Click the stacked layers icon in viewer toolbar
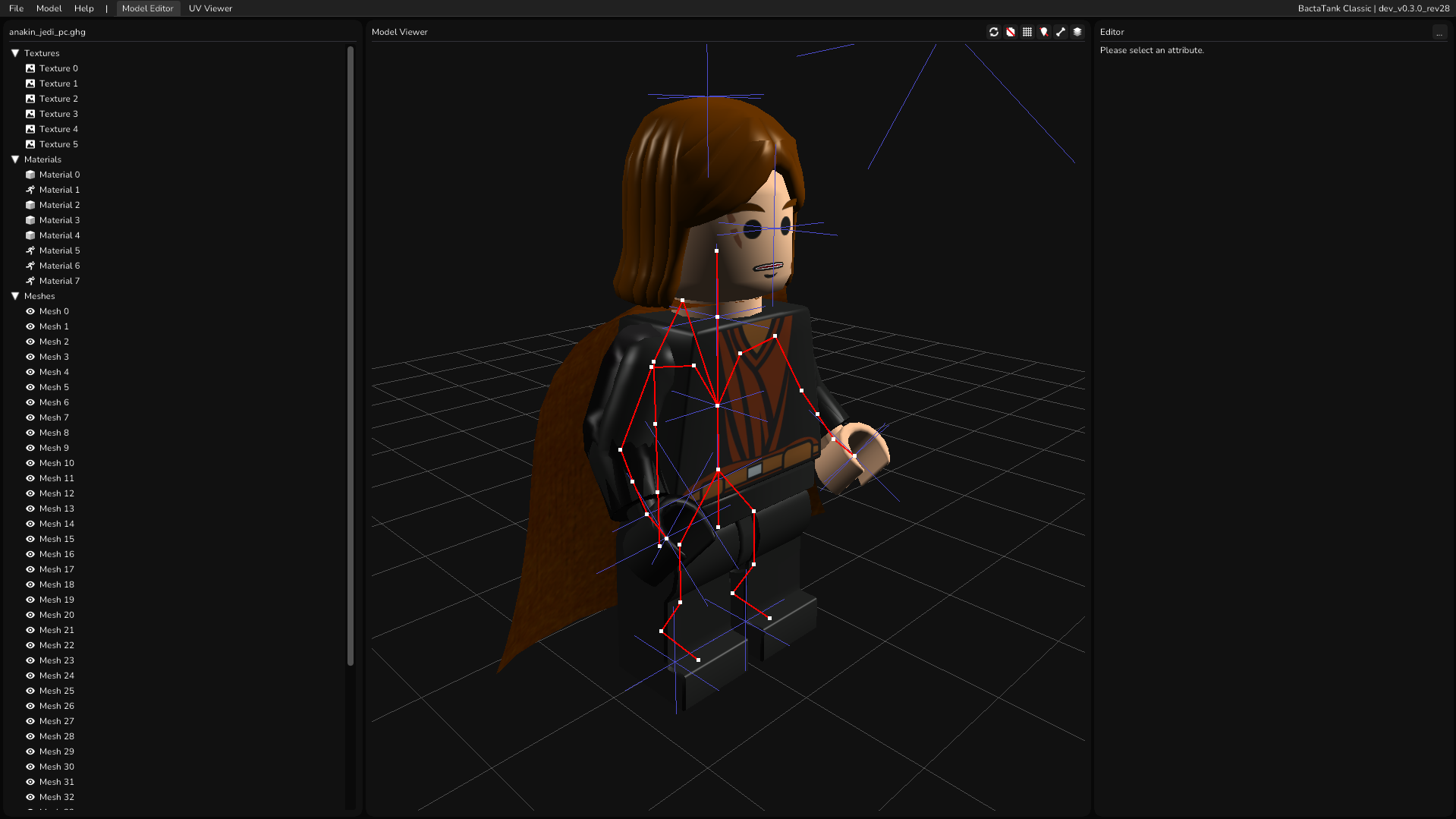Screen dimensions: 1456x819 click(1077, 32)
